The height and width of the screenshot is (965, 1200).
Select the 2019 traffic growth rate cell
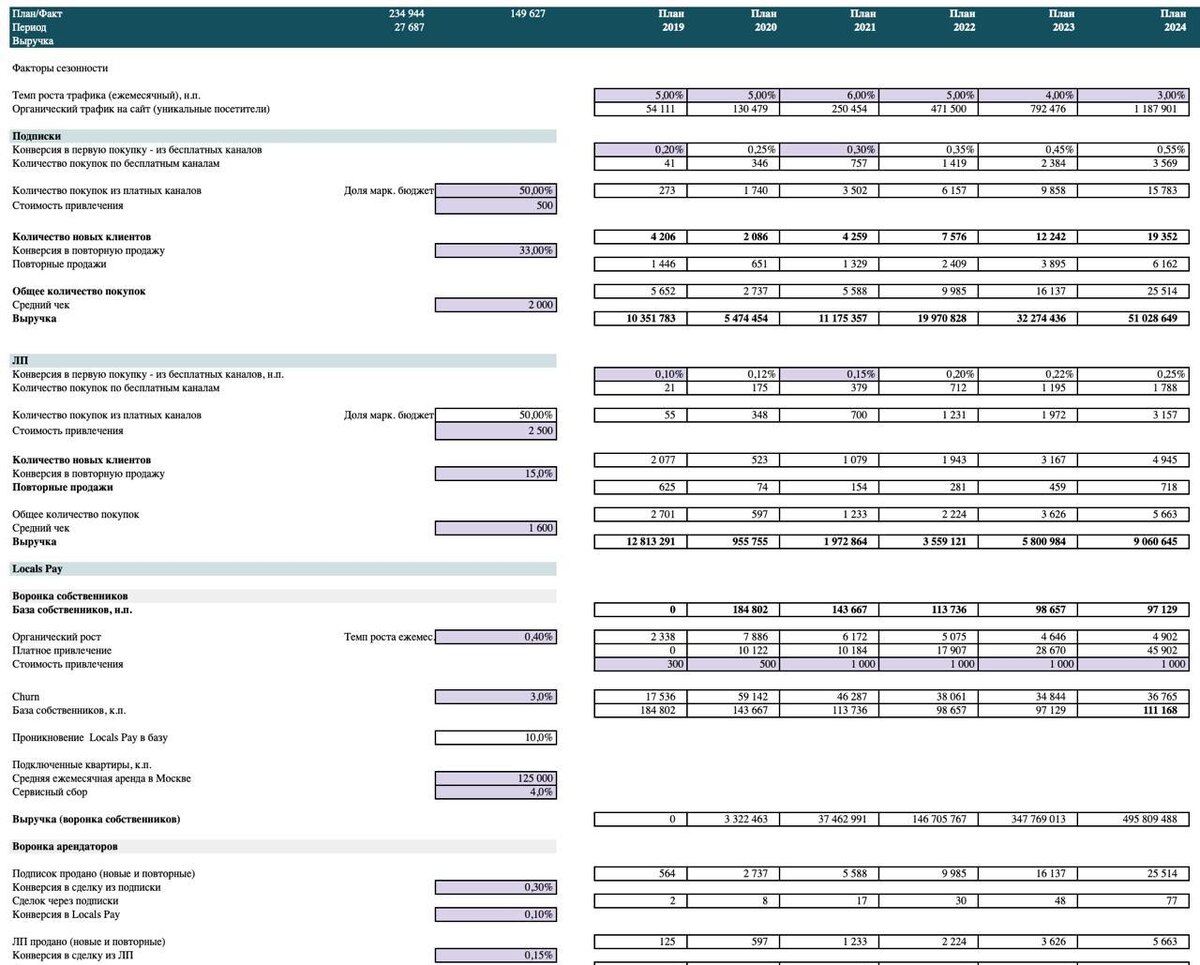640,95
